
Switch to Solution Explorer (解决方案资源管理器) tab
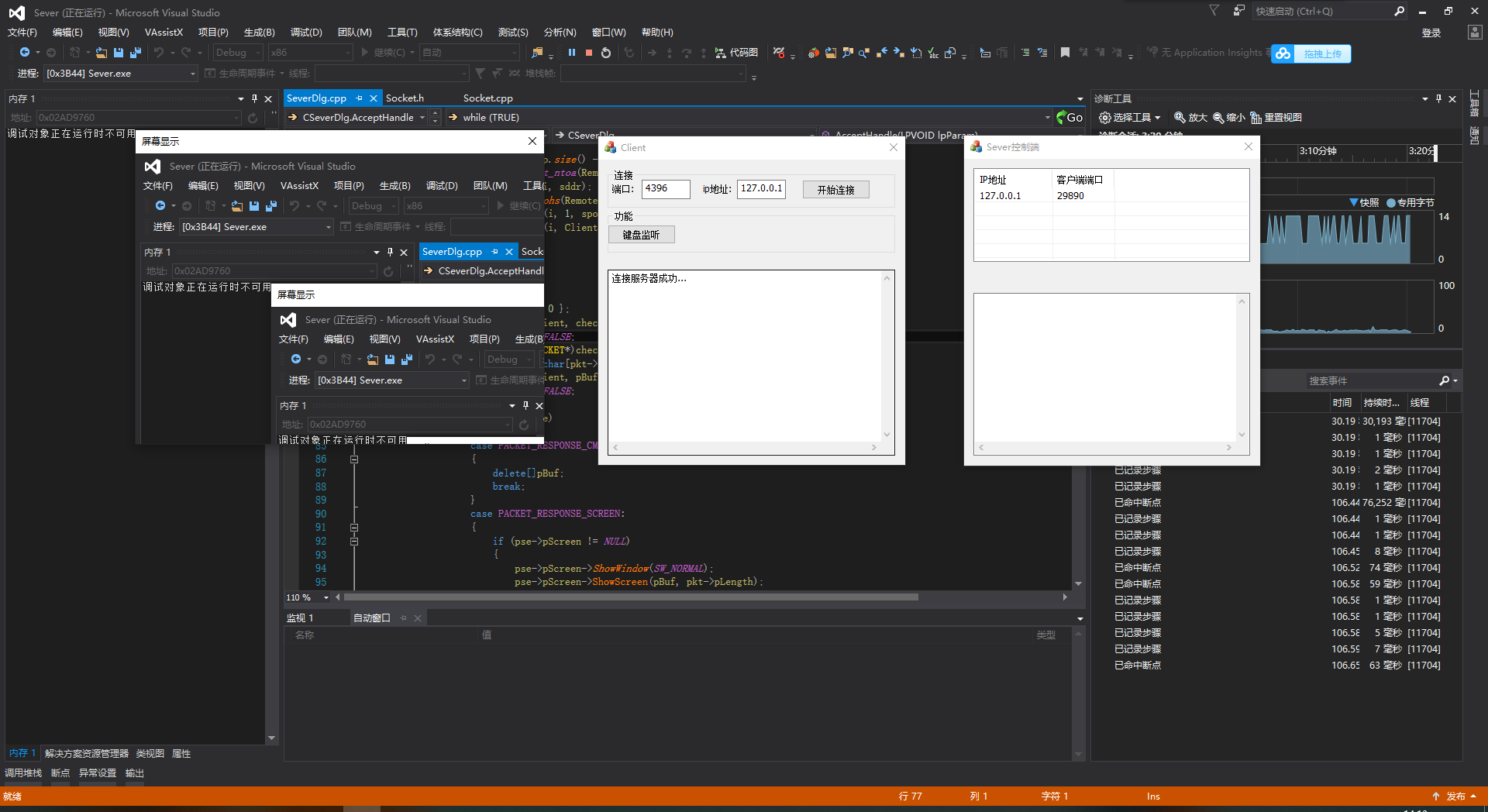coord(87,754)
